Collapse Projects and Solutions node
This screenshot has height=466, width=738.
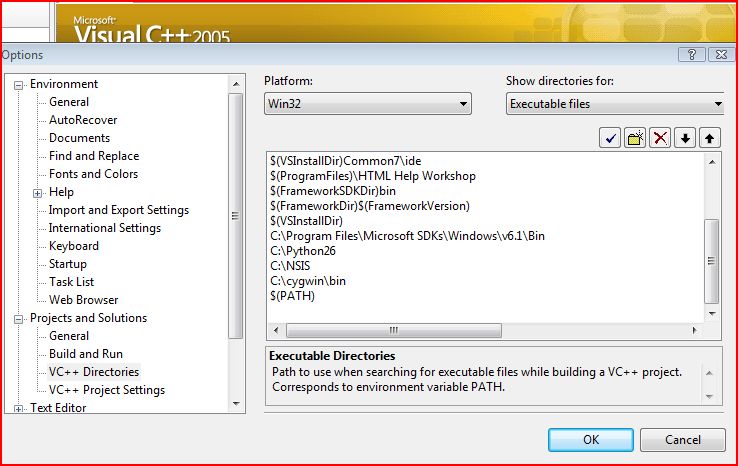[x=18, y=319]
